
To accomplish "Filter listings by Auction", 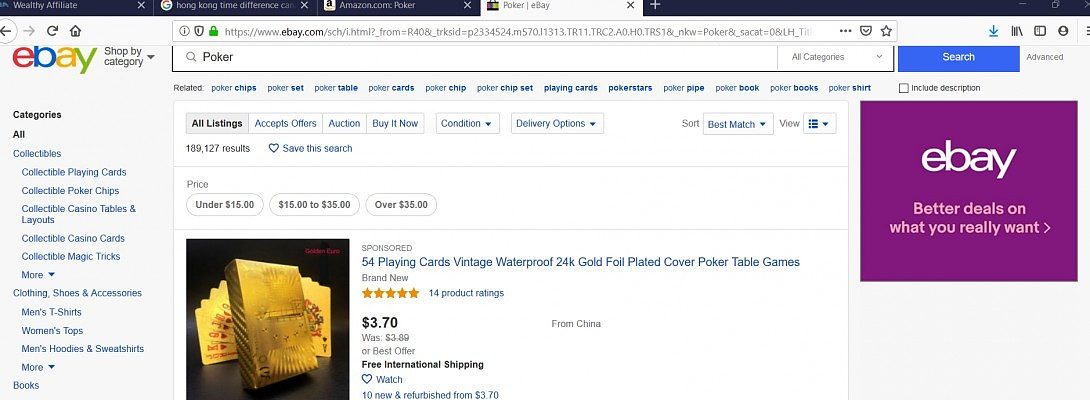I will 344,124.
